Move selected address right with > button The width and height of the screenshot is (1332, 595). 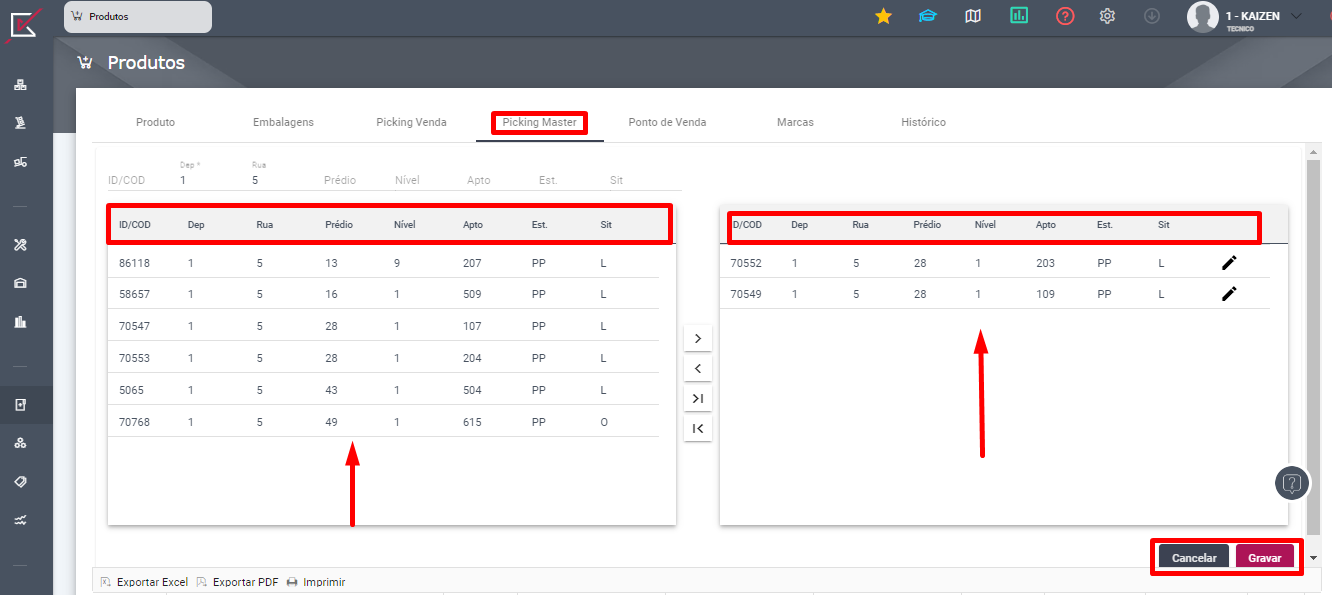tap(697, 338)
